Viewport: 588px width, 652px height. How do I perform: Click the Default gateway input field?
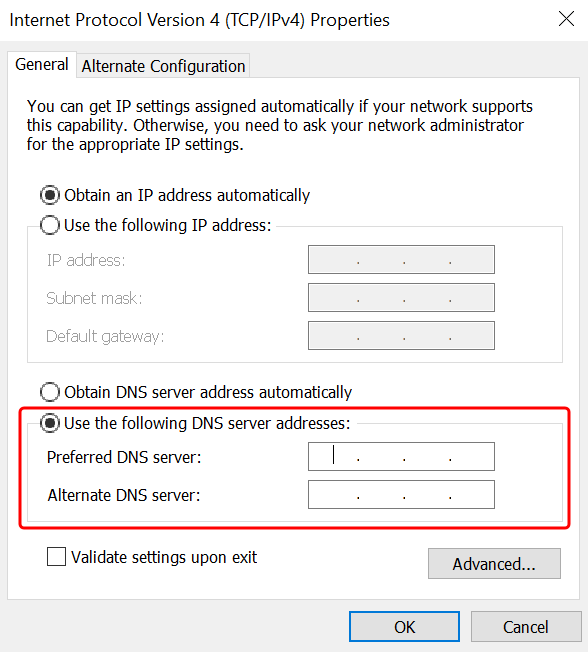tap(401, 335)
